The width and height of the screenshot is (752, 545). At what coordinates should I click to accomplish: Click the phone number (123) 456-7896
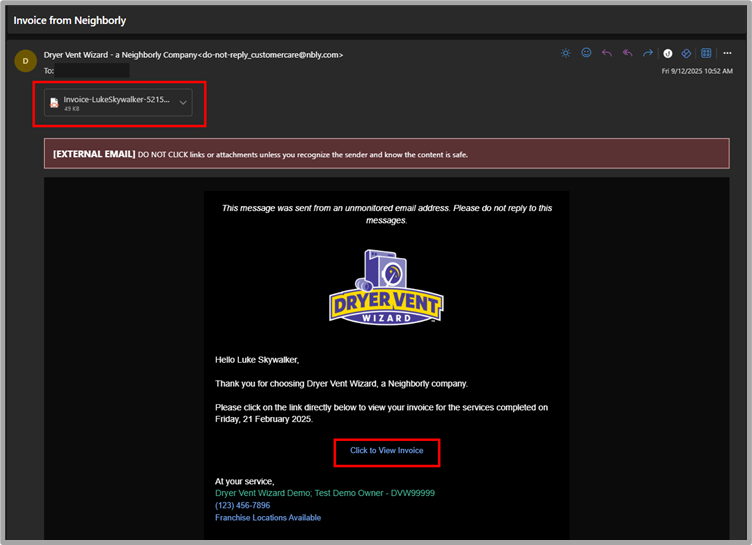coord(243,505)
